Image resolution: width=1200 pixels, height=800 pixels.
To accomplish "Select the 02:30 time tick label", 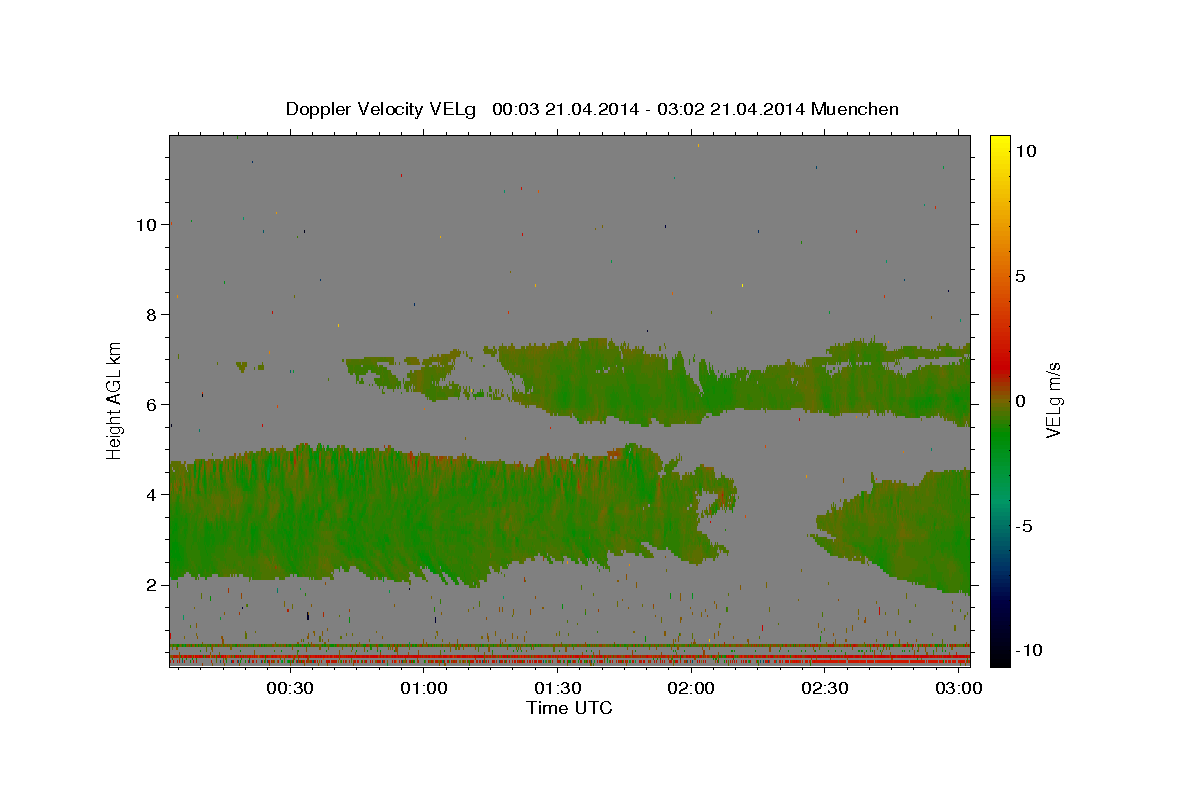I will pos(825,689).
